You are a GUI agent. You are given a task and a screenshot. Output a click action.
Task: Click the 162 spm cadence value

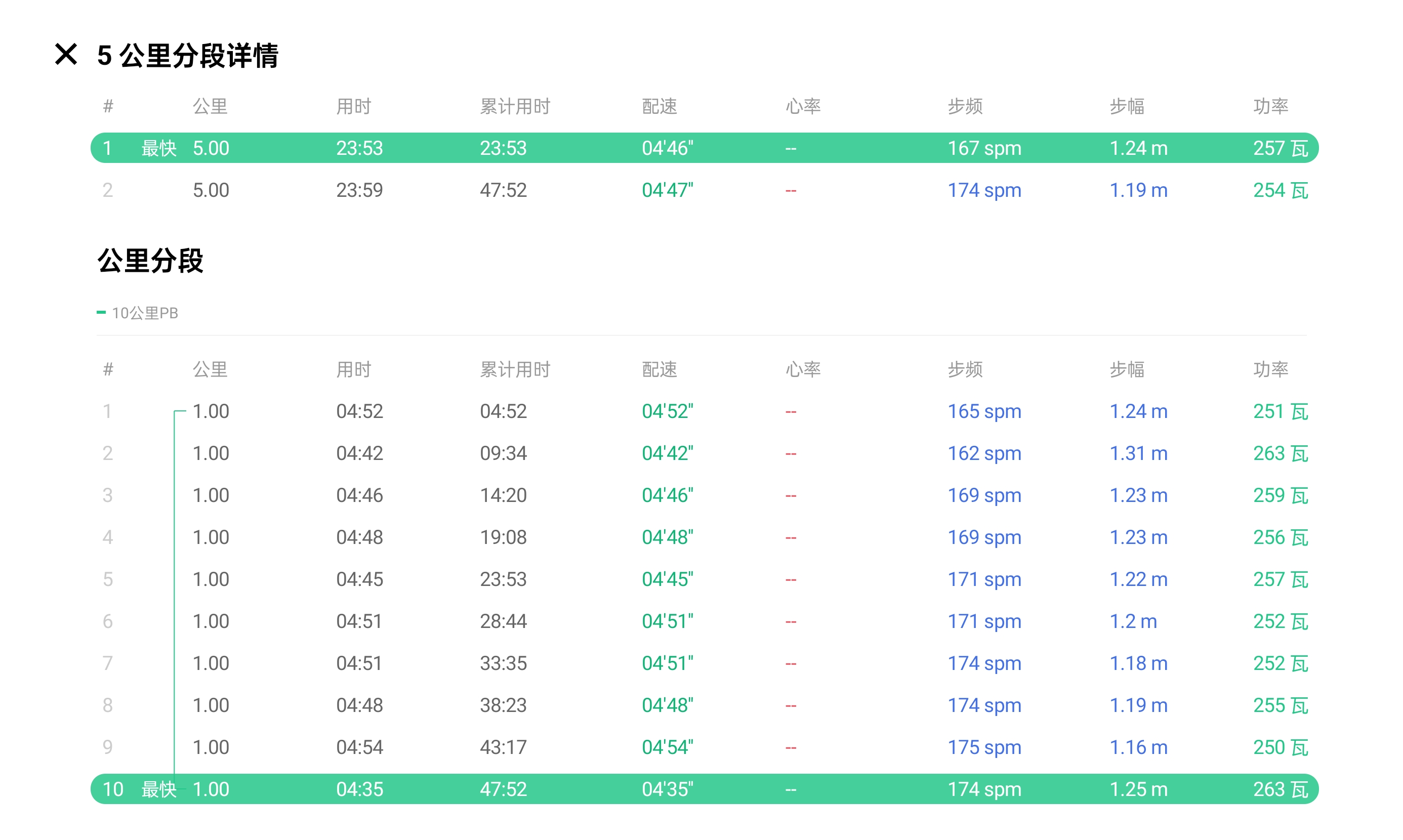(x=984, y=453)
